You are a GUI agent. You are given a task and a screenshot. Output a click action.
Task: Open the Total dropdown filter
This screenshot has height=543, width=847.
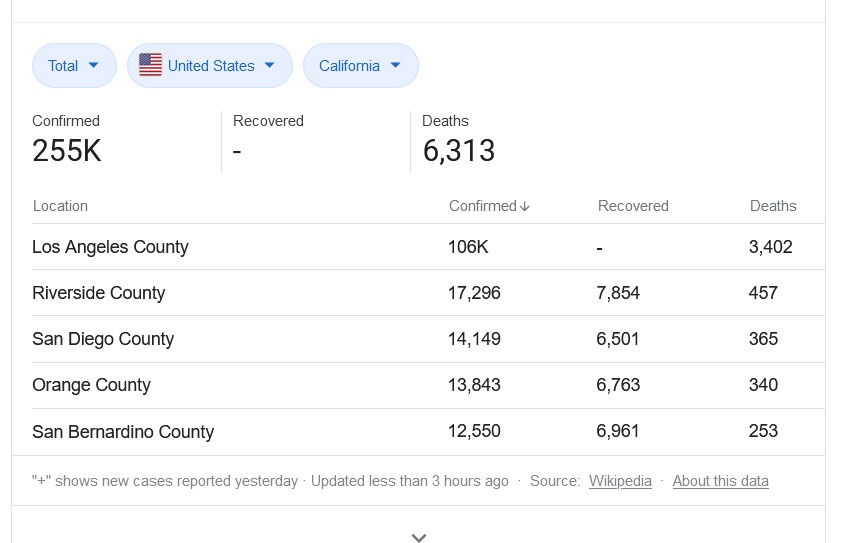74,66
